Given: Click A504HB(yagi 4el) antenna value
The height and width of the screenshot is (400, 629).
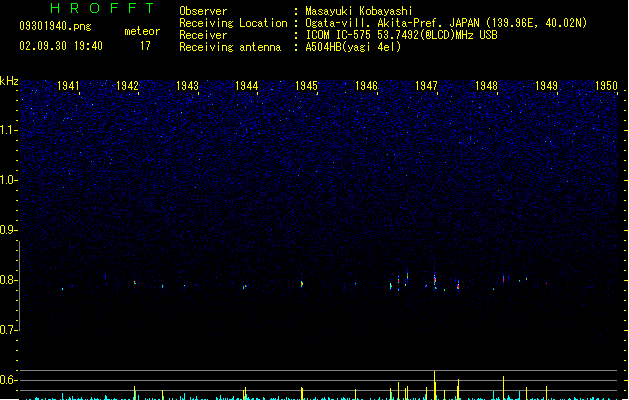Looking at the screenshot, I should coord(353,47).
